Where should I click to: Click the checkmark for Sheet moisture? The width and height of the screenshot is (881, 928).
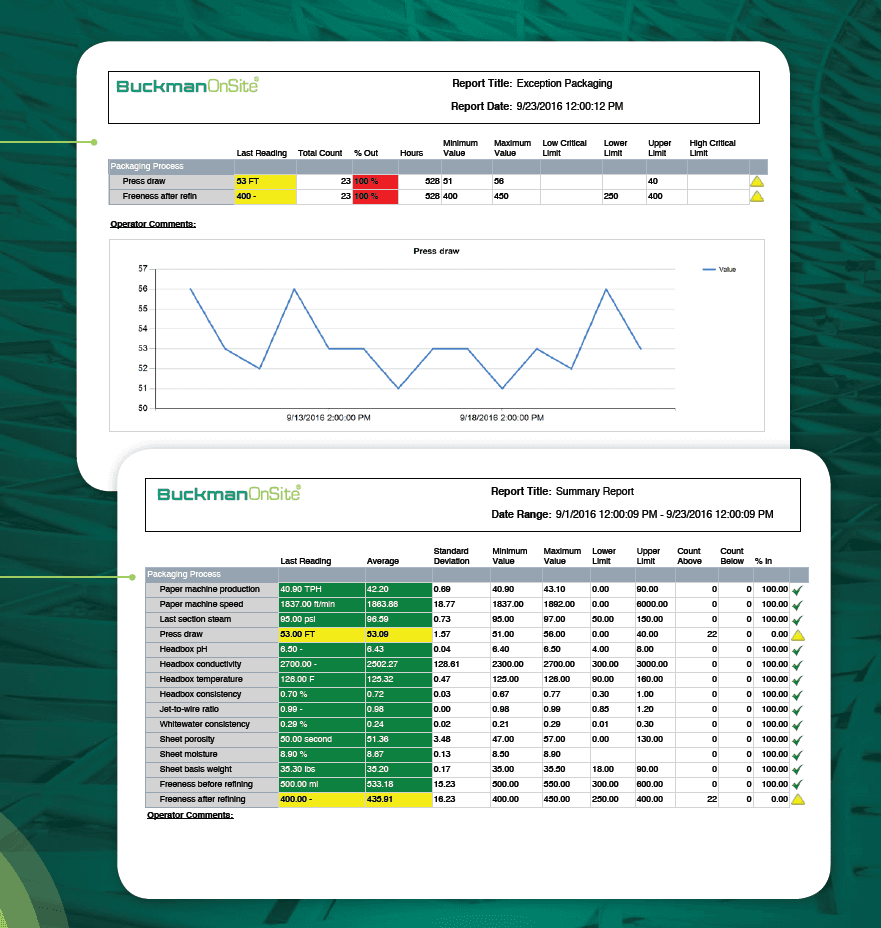pyautogui.click(x=798, y=755)
